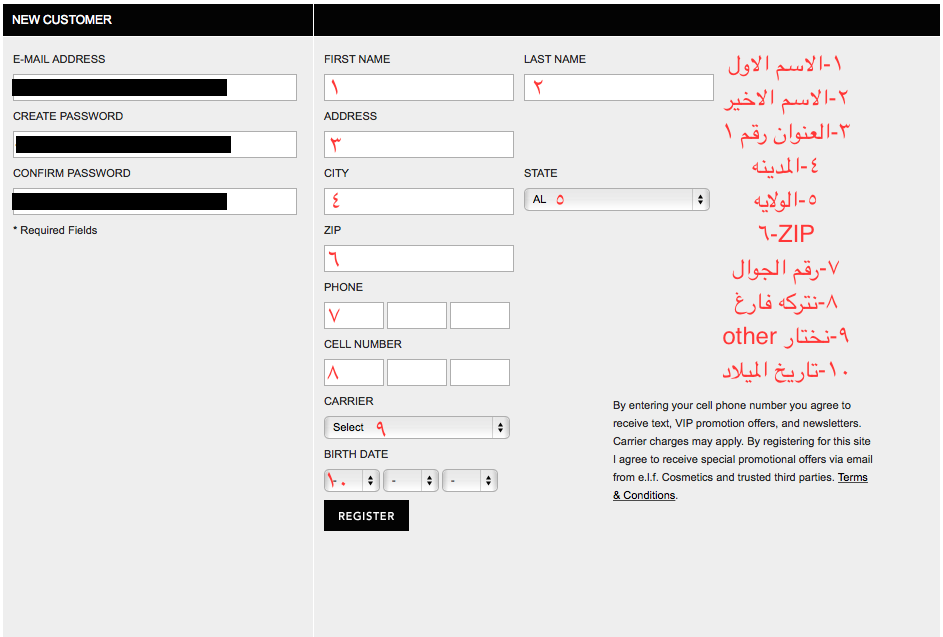
Task: Focus the Create Password field
Action: 155,144
